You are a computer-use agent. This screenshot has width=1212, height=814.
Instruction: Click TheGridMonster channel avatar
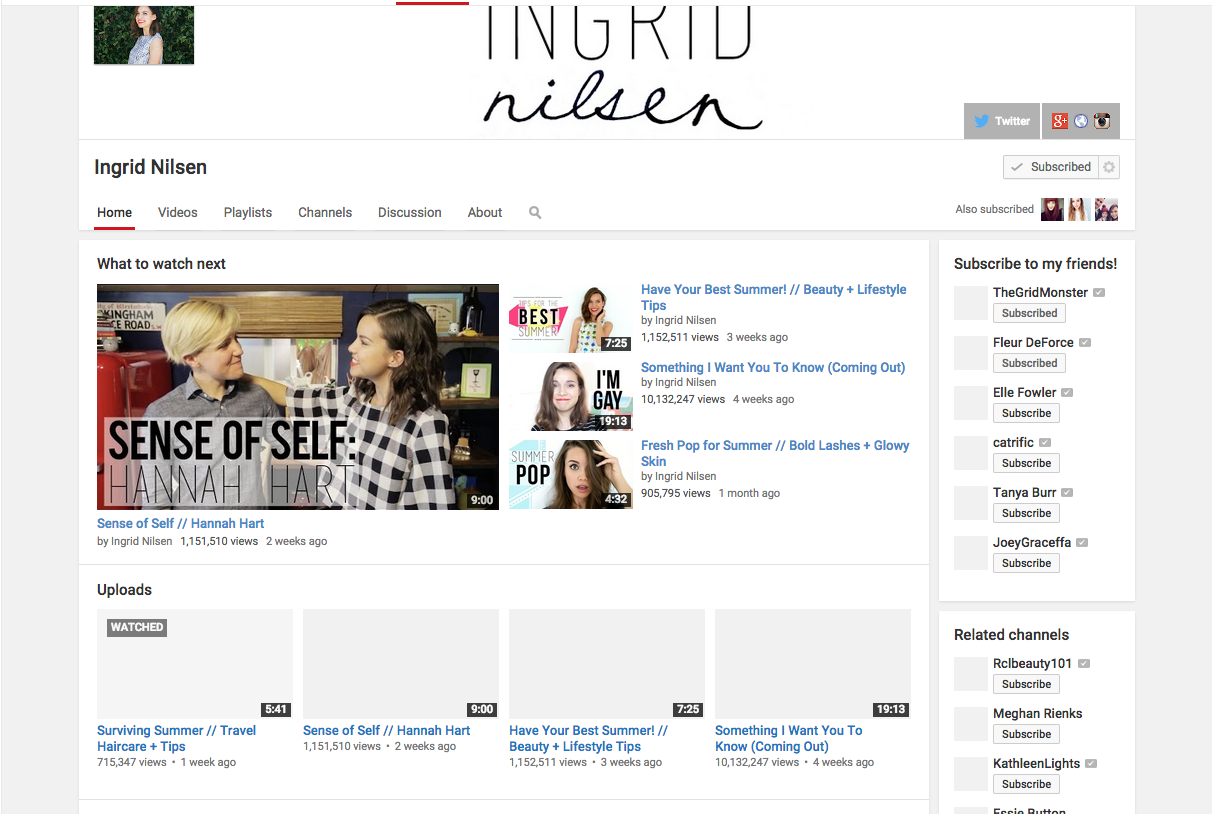click(971, 303)
